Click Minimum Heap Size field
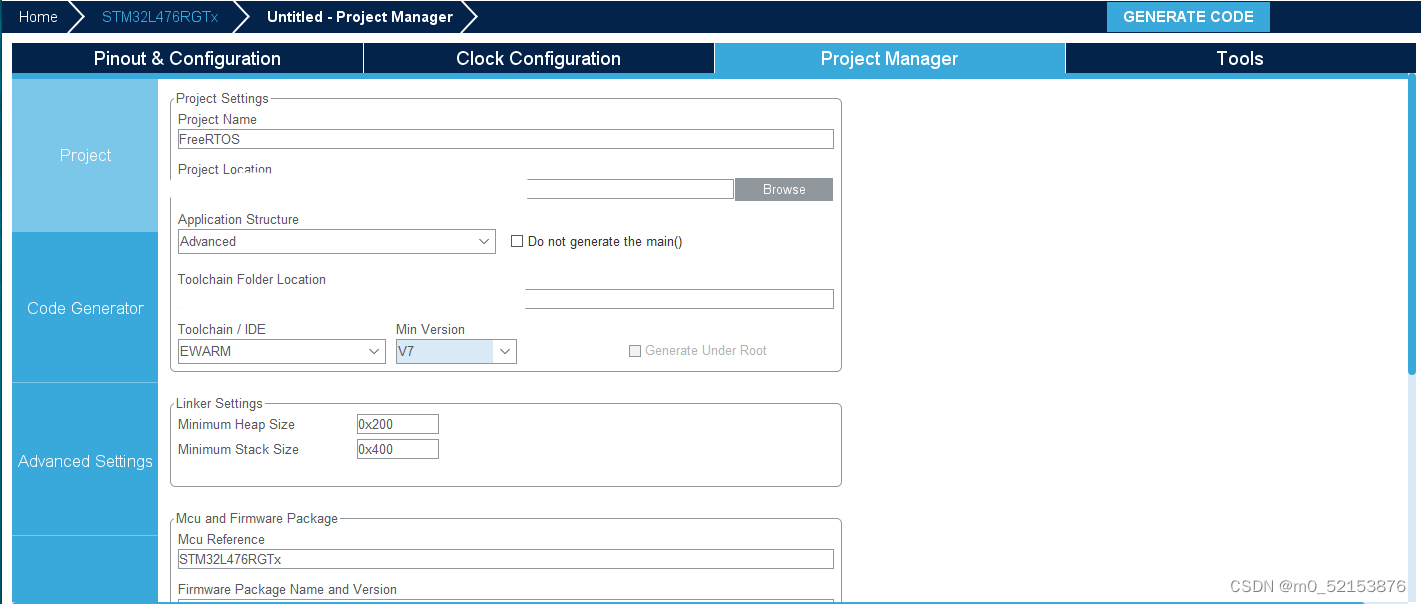 pos(398,424)
